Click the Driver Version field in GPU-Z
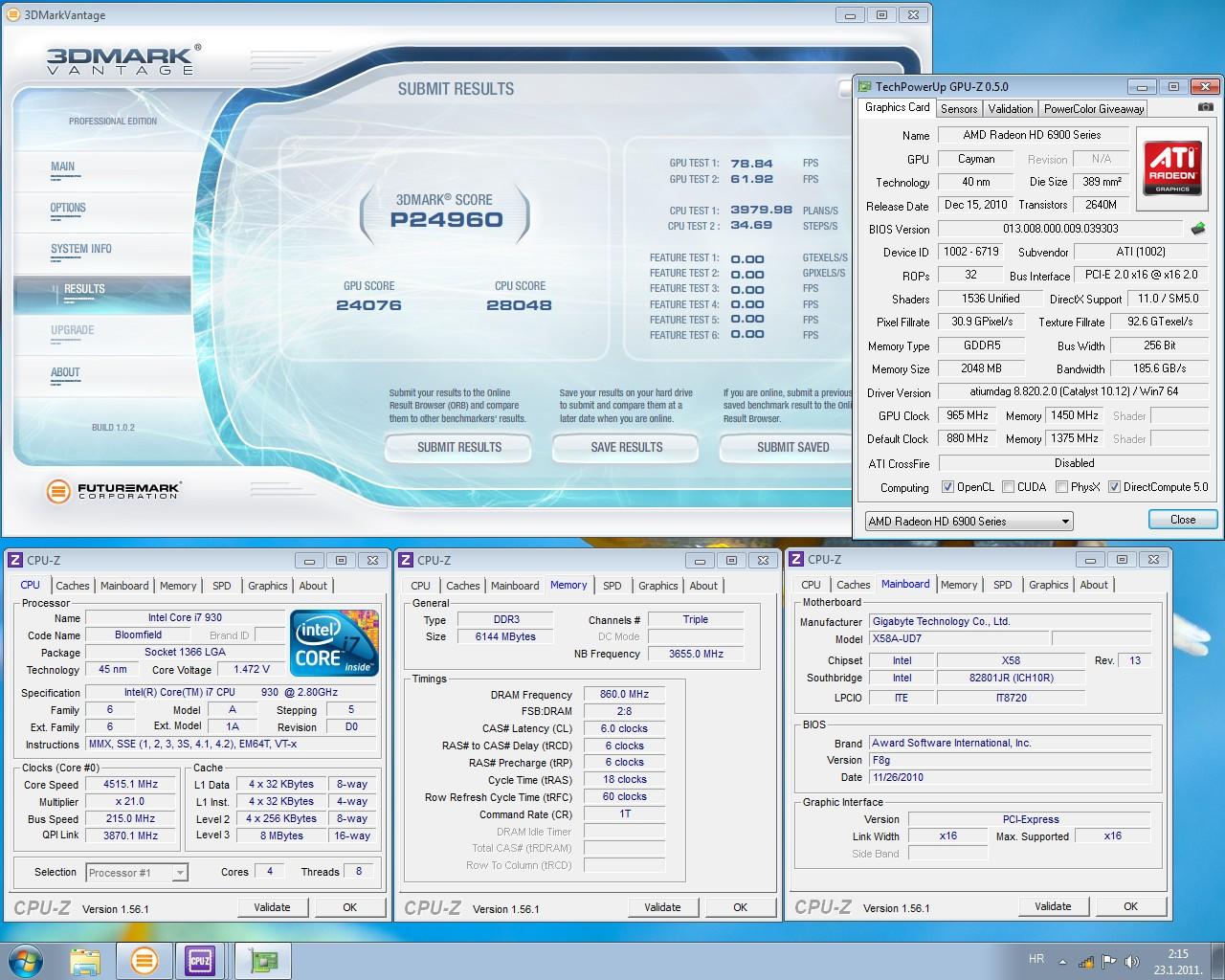Image resolution: width=1225 pixels, height=980 pixels. click(1073, 391)
